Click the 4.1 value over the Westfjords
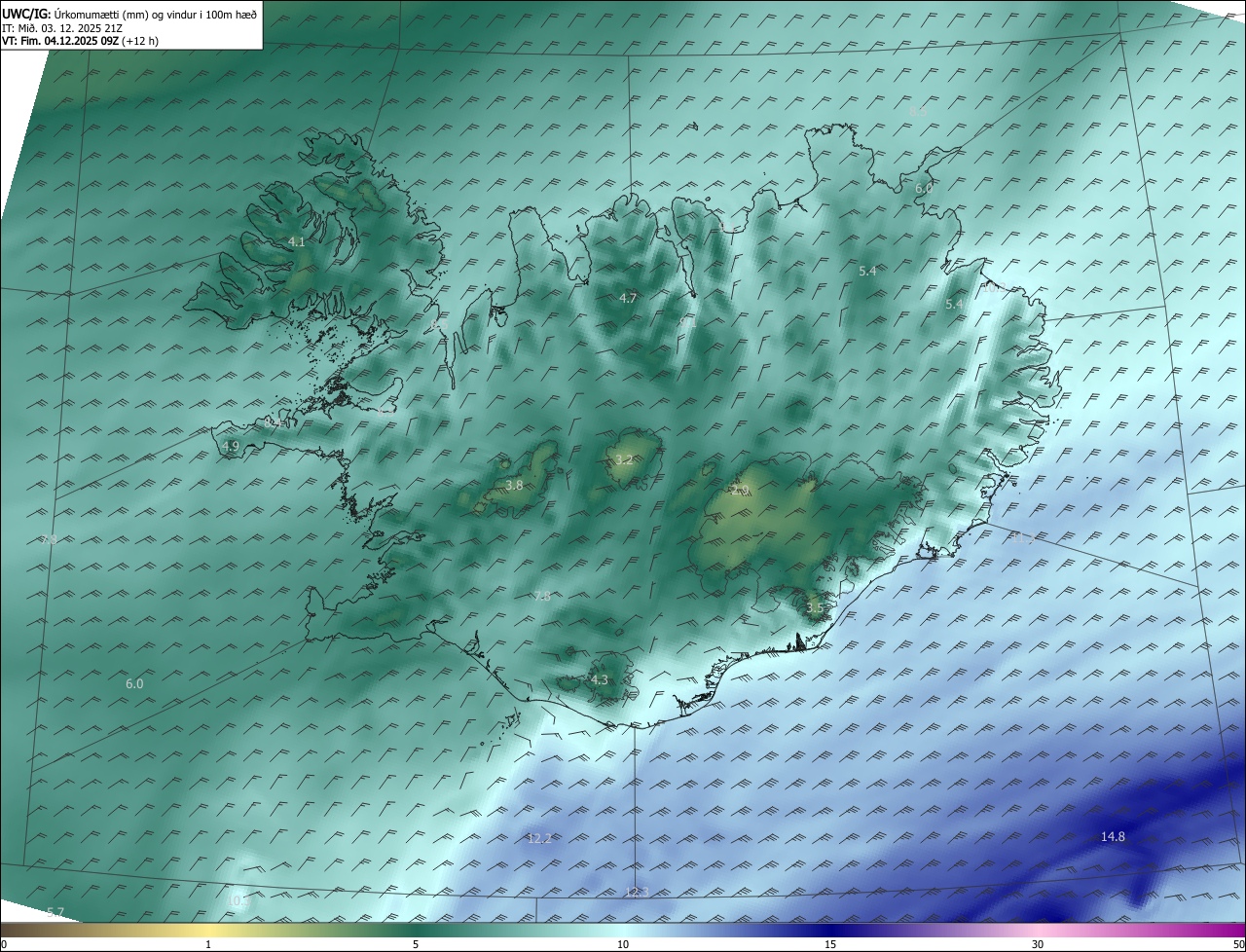Image resolution: width=1246 pixels, height=952 pixels. [x=297, y=241]
